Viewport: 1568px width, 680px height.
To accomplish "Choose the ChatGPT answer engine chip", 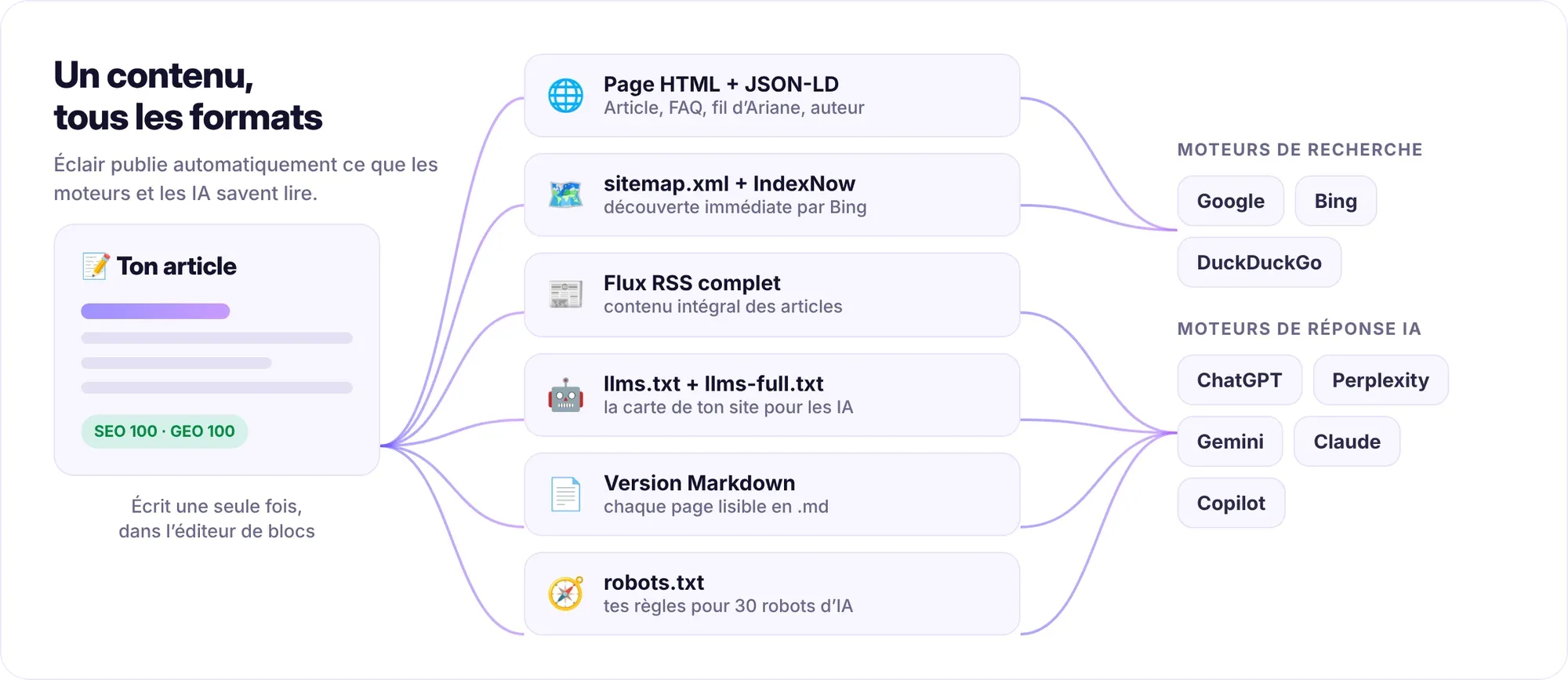I will [1240, 380].
